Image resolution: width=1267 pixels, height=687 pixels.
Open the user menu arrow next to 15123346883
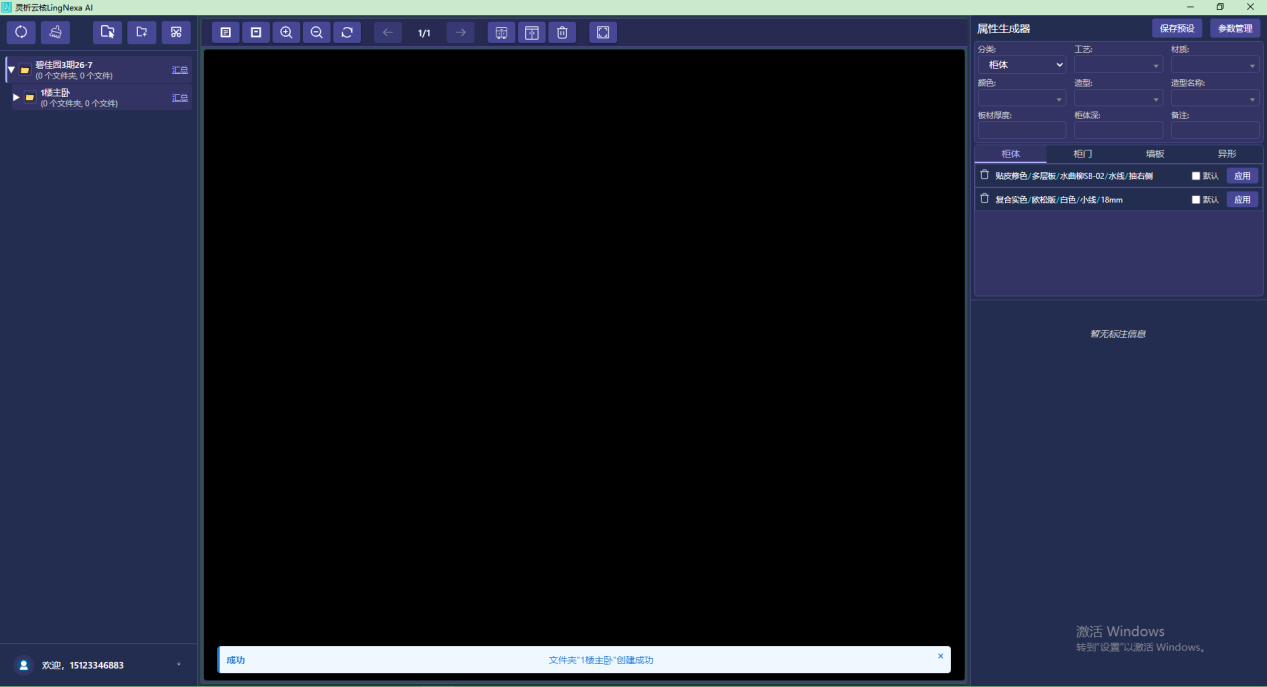tap(179, 665)
